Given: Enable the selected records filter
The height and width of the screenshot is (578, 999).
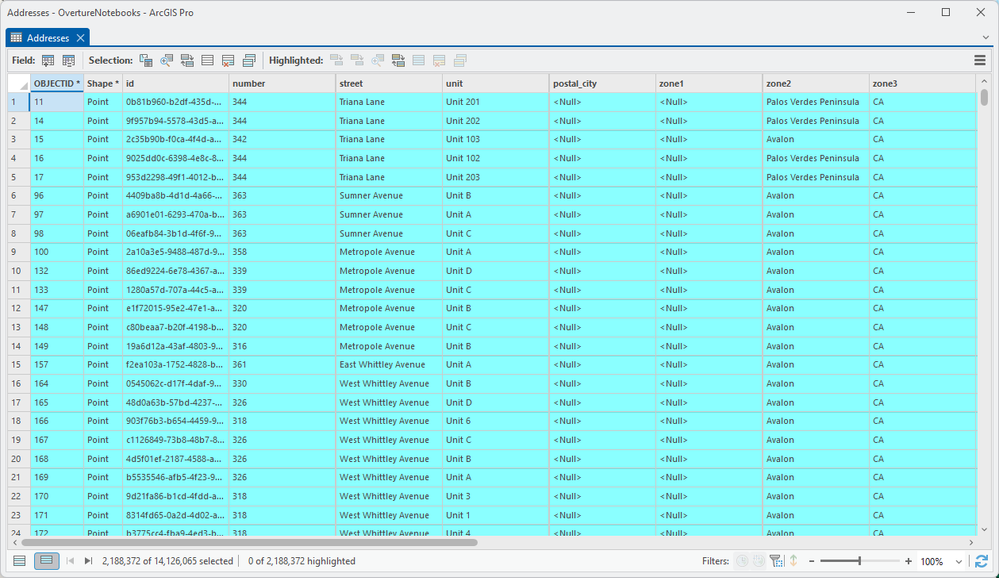Looking at the screenshot, I should coord(777,561).
